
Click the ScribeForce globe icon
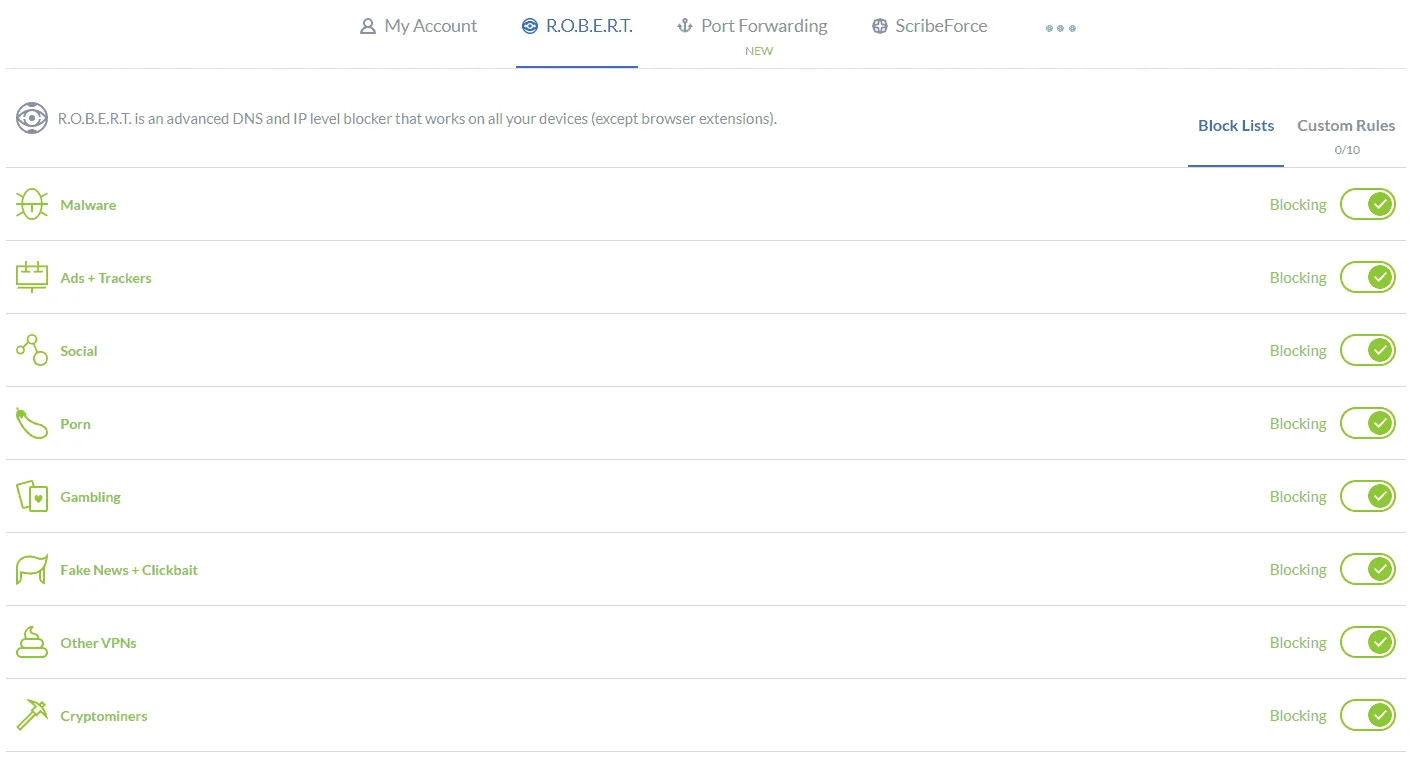pos(879,26)
